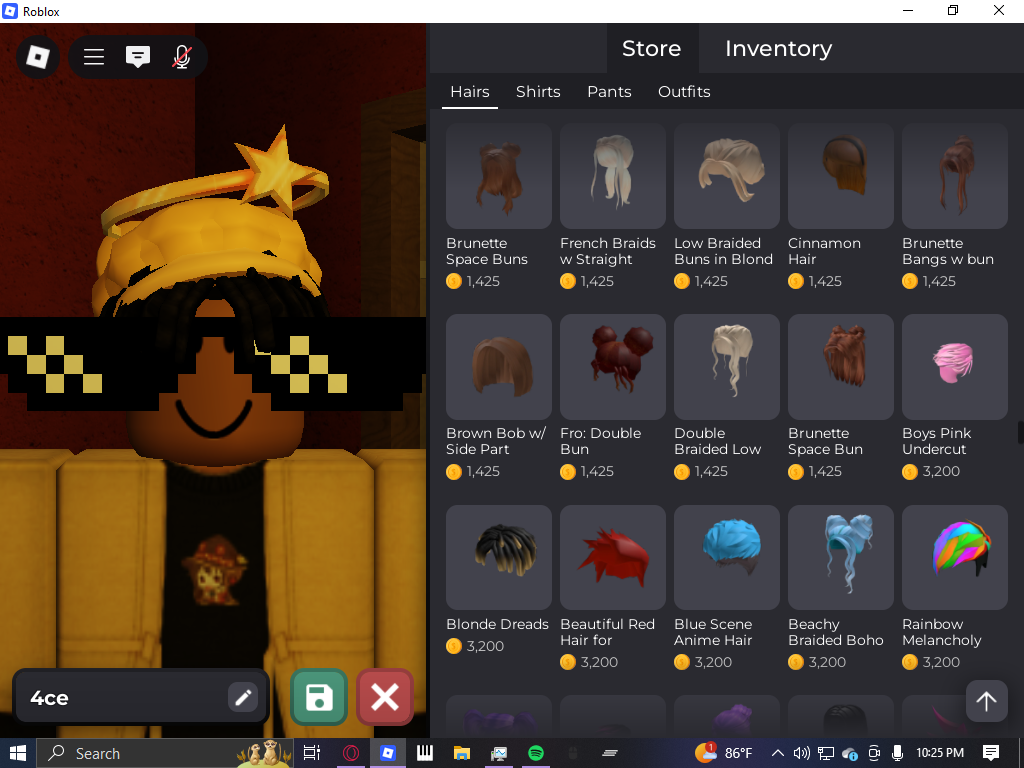1024x768 pixels.
Task: Click the tray microphone icon
Action: click(897, 753)
